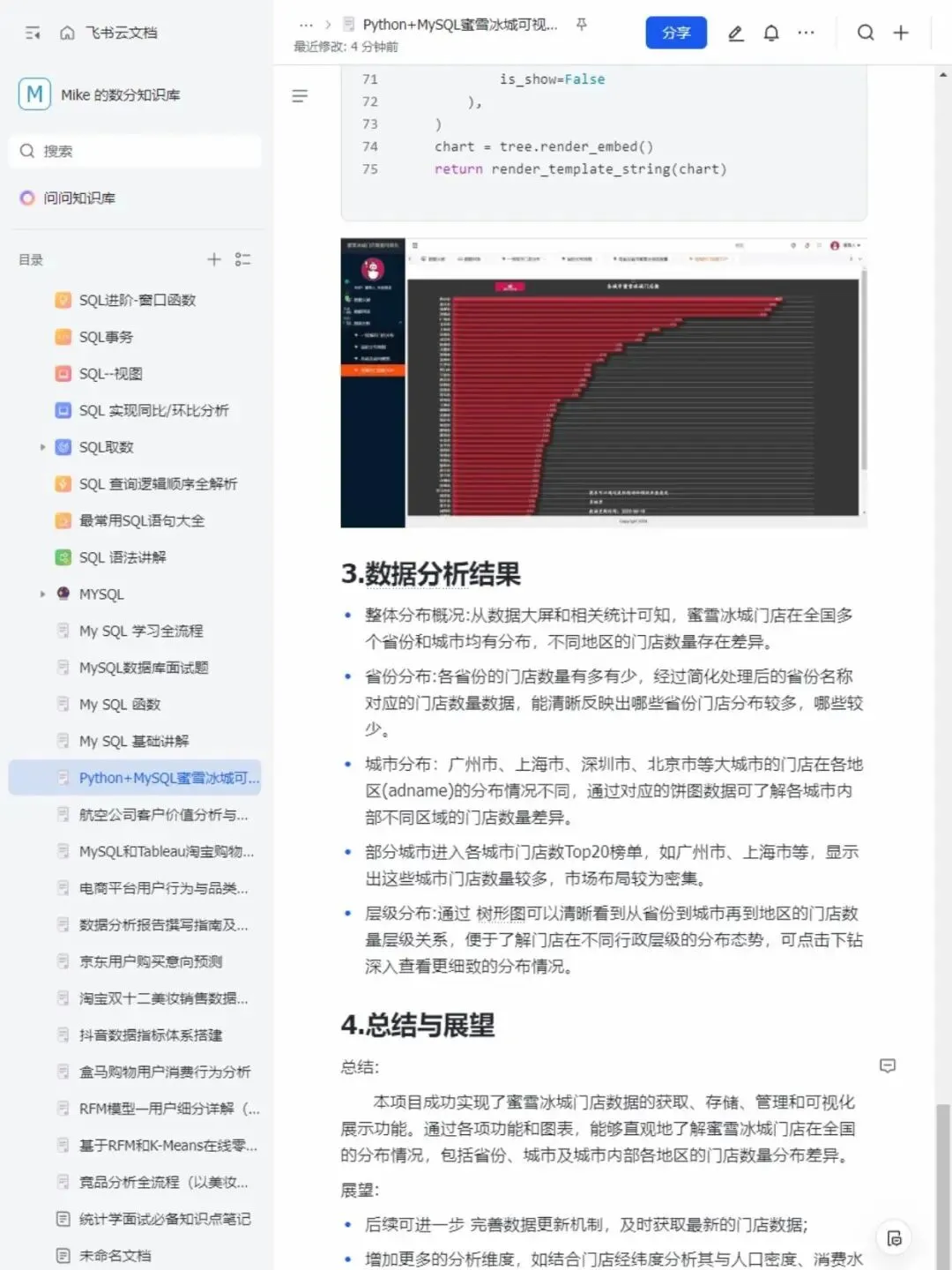Open the floating document tool icon at bottom right
This screenshot has height=1270, width=952.
click(894, 1238)
